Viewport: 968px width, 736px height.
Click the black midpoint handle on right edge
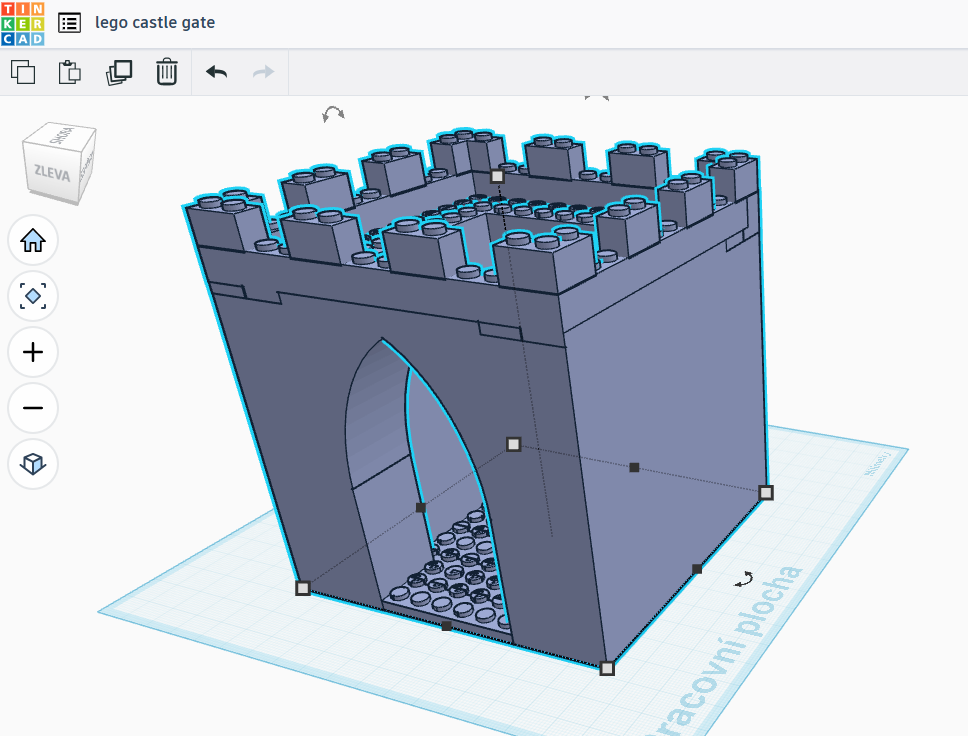point(697,569)
